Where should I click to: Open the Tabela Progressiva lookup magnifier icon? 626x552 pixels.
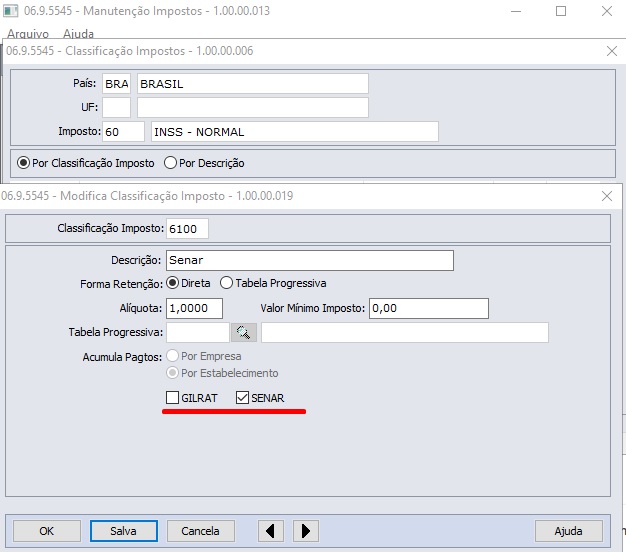[x=244, y=332]
